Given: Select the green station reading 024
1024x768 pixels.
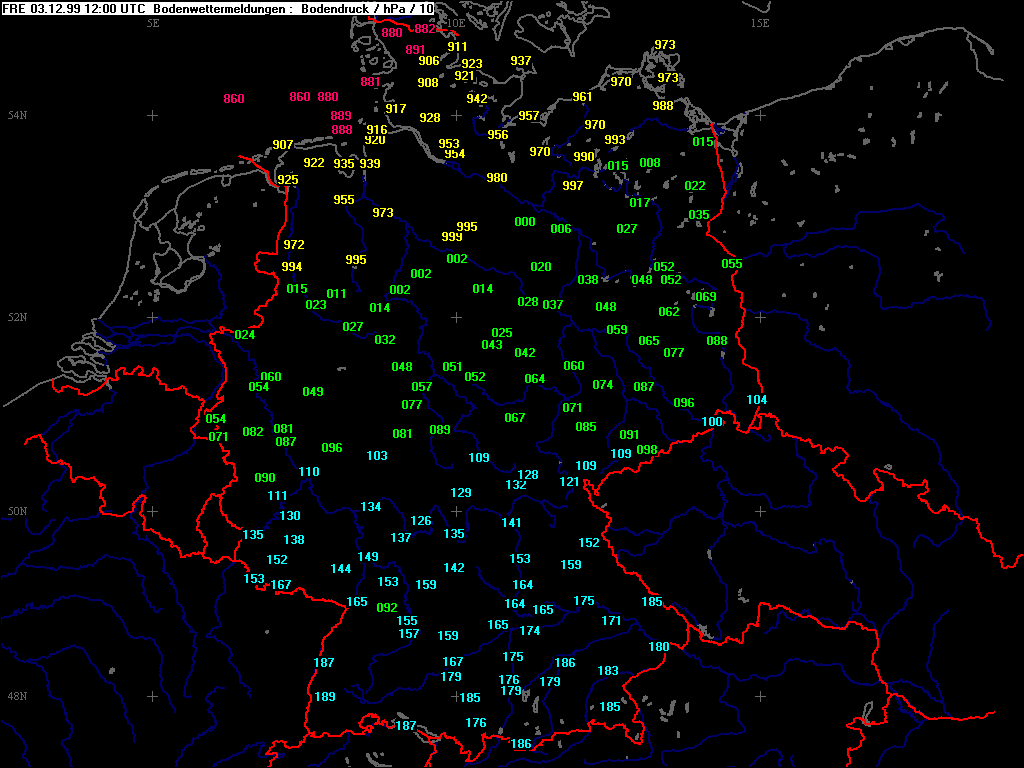Looking at the screenshot, I should pyautogui.click(x=245, y=335).
